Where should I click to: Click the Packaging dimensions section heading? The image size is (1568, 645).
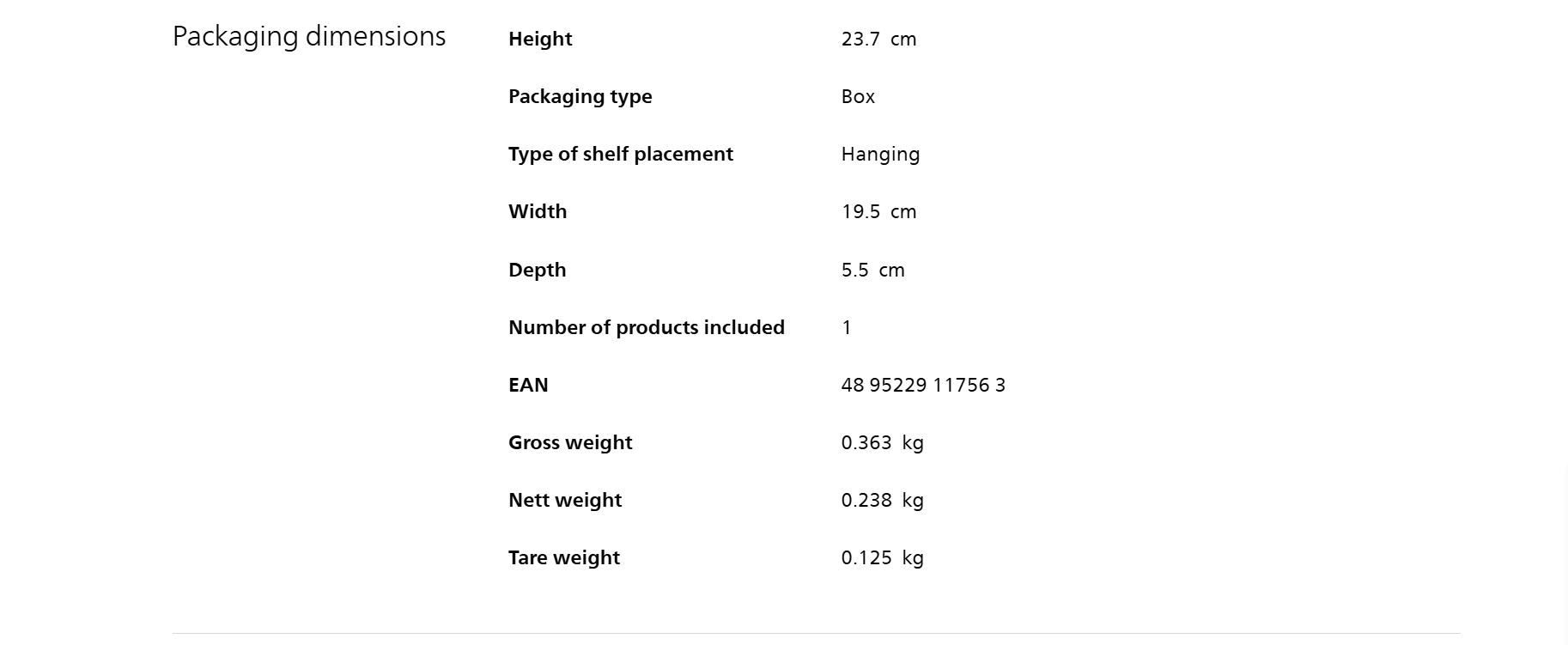pos(309,37)
